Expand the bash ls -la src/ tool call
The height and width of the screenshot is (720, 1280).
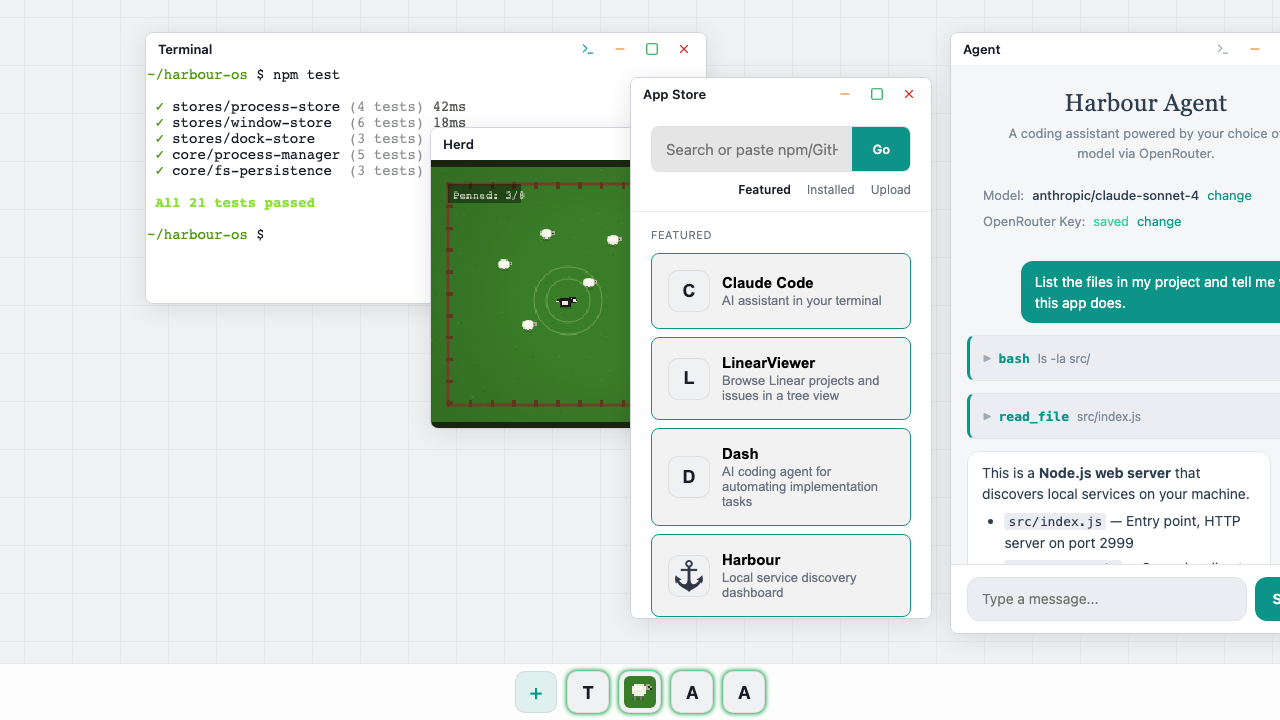pos(988,358)
